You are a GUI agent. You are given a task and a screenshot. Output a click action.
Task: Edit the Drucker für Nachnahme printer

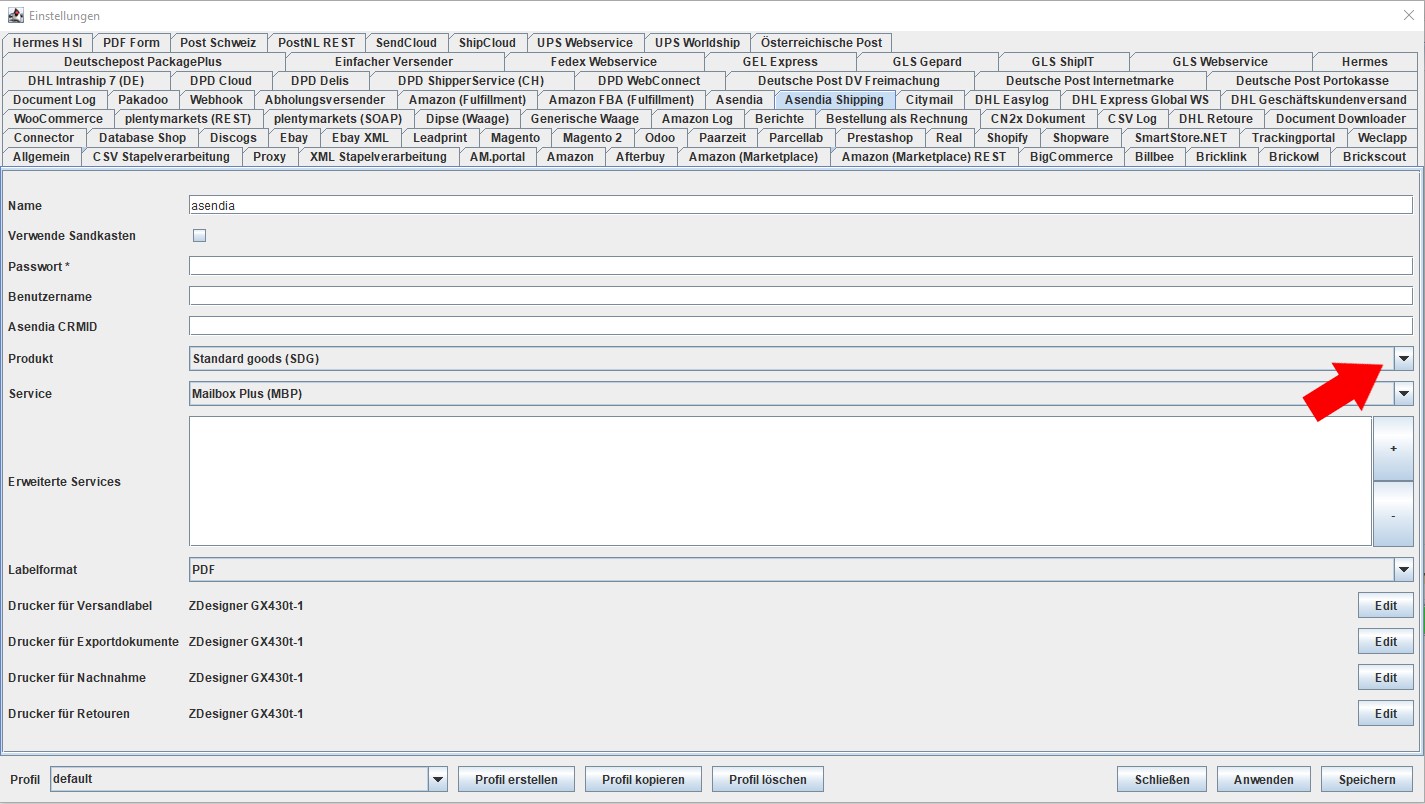[1385, 677]
